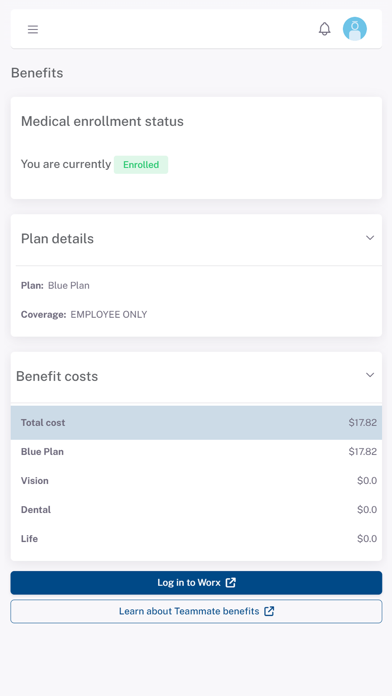The height and width of the screenshot is (696, 392).
Task: Select the Dental cost row
Action: tap(196, 510)
